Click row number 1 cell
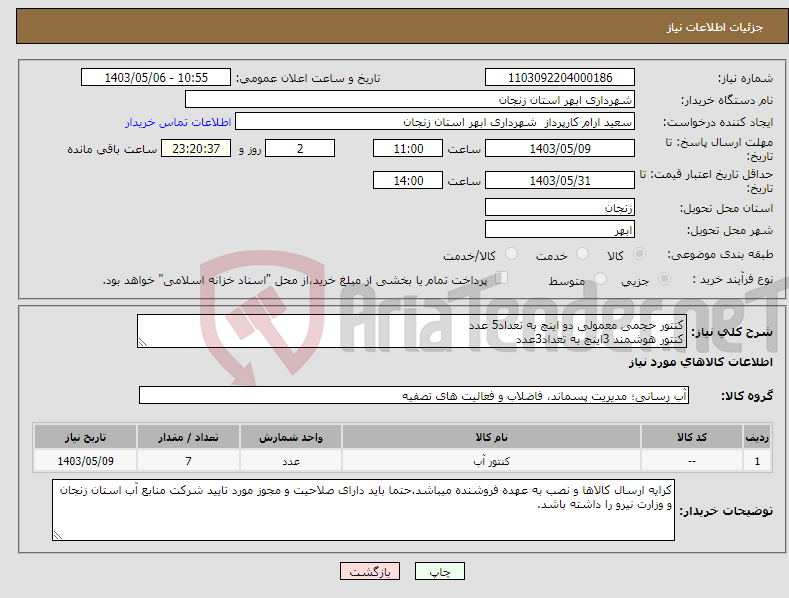Viewport: 789px width, 598px height. 757,461
